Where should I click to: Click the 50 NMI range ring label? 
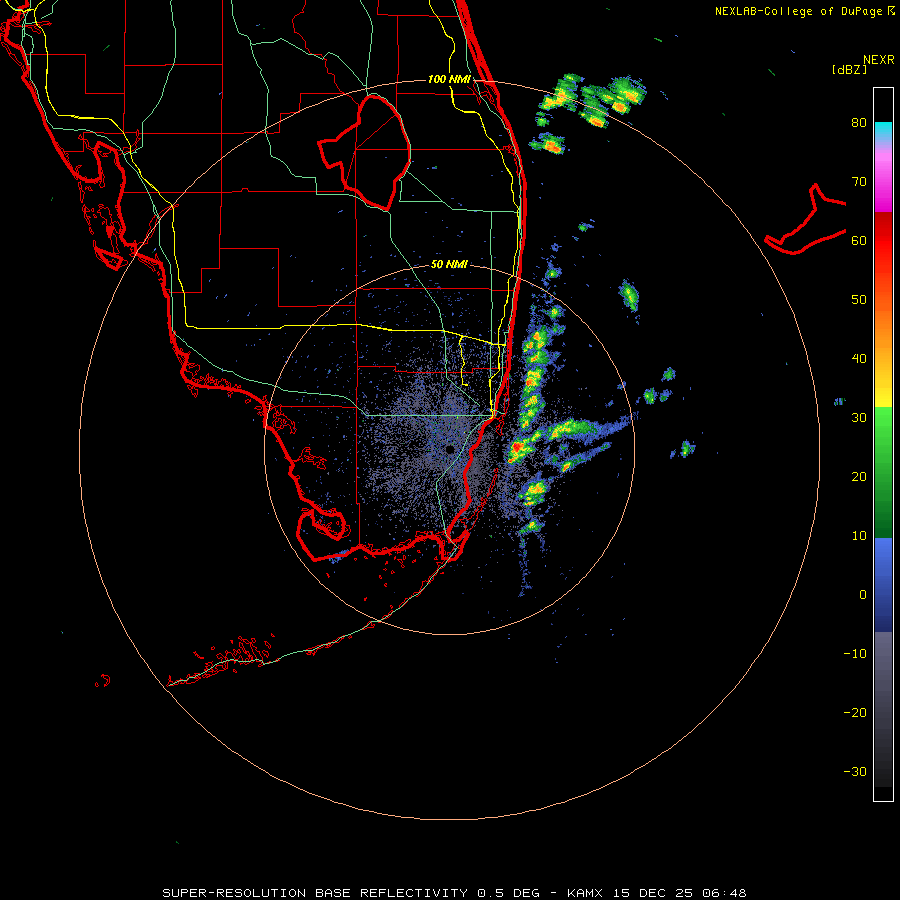click(x=449, y=265)
